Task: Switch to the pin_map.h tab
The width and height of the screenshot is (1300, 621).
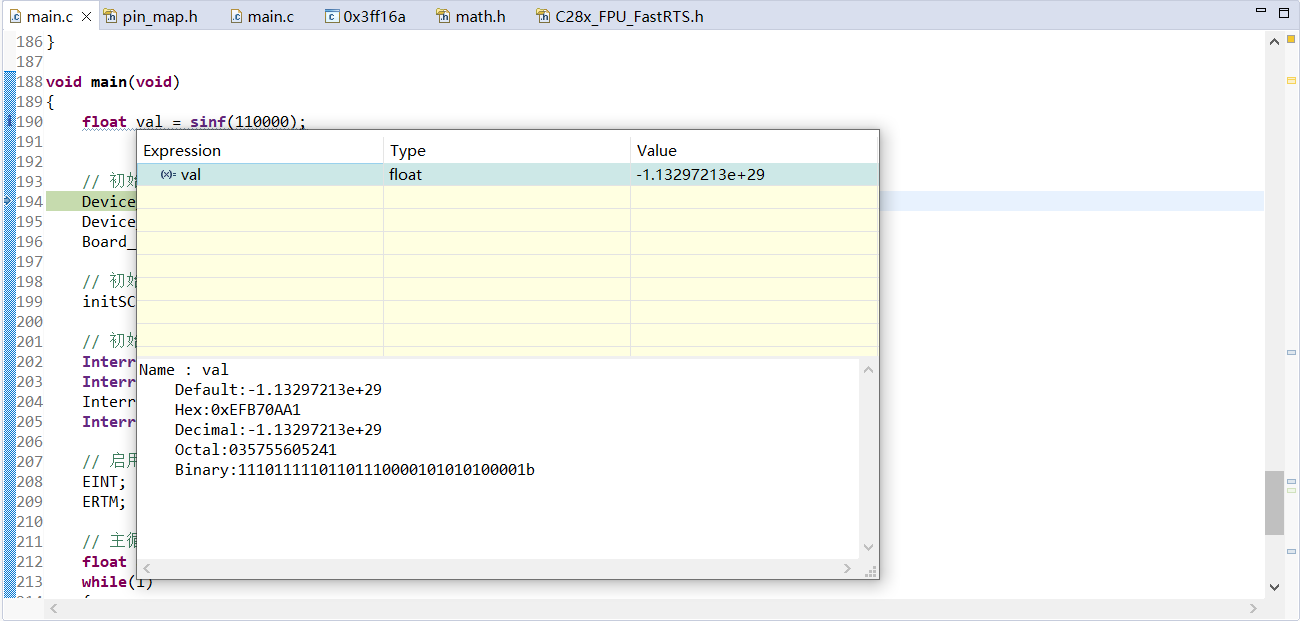Action: pyautogui.click(x=158, y=17)
